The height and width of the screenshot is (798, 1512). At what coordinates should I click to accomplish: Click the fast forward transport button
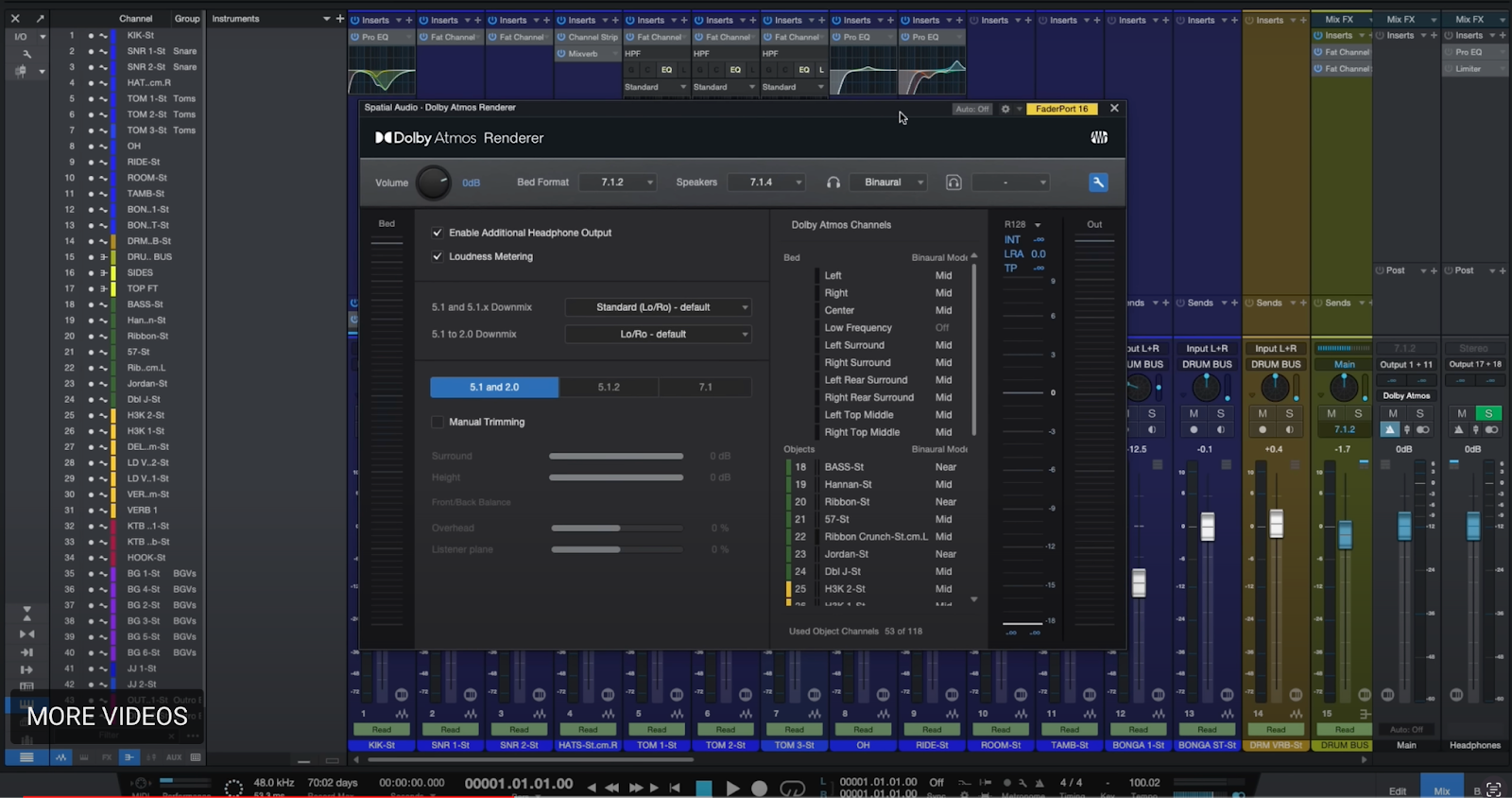(637, 788)
